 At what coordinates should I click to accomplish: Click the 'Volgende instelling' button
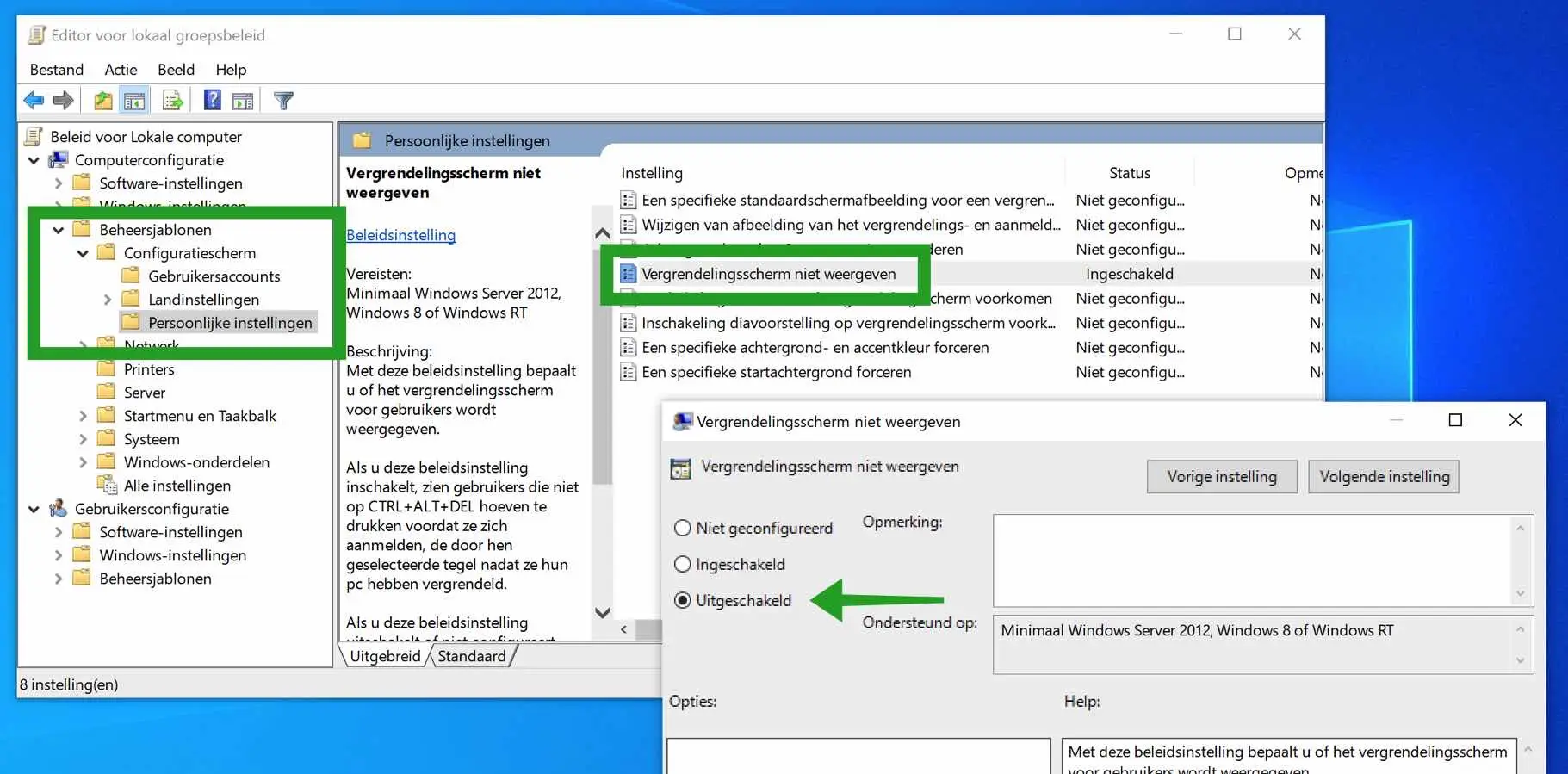point(1384,477)
